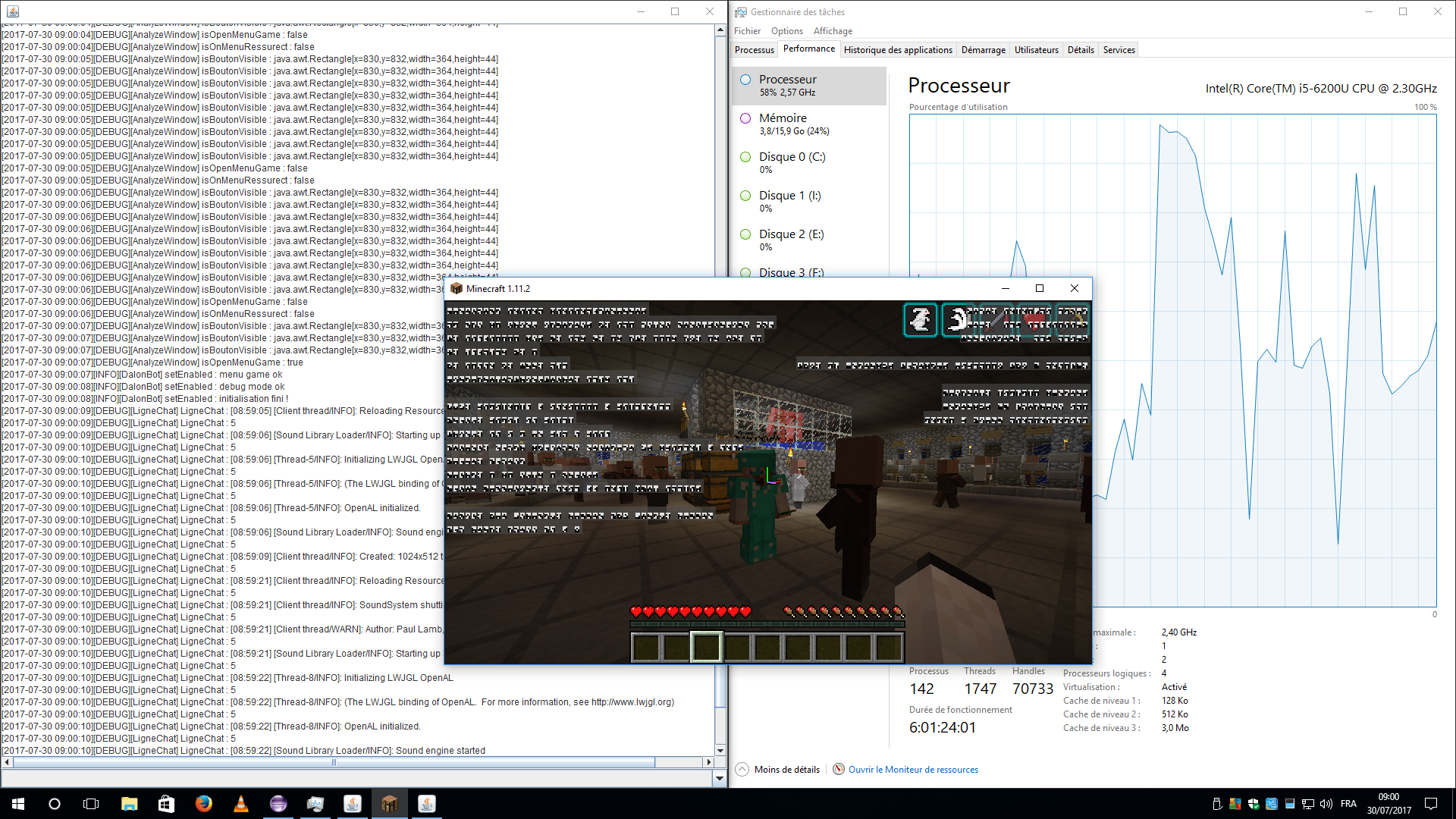This screenshot has height=819, width=1456.
Task: Open Windows Store from the taskbar
Action: pyautogui.click(x=166, y=804)
